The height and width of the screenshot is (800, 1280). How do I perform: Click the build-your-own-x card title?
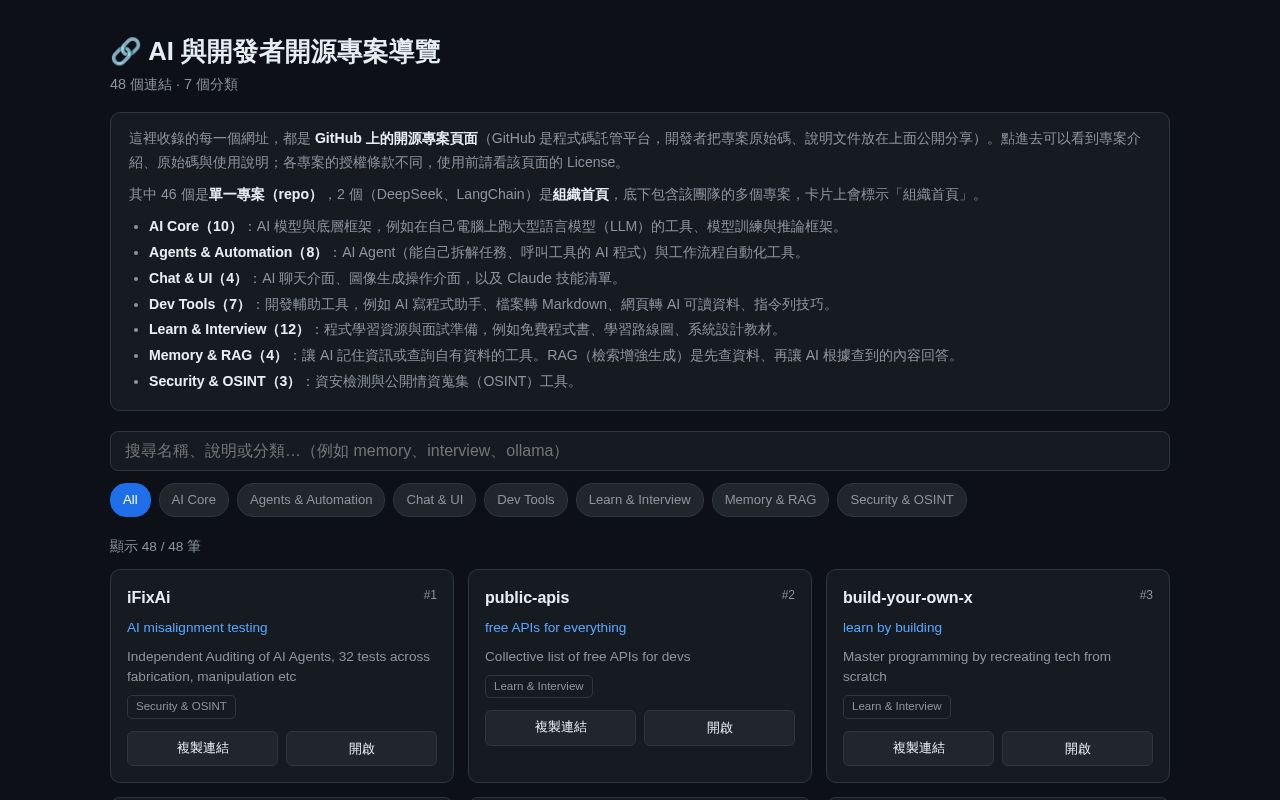(x=908, y=598)
